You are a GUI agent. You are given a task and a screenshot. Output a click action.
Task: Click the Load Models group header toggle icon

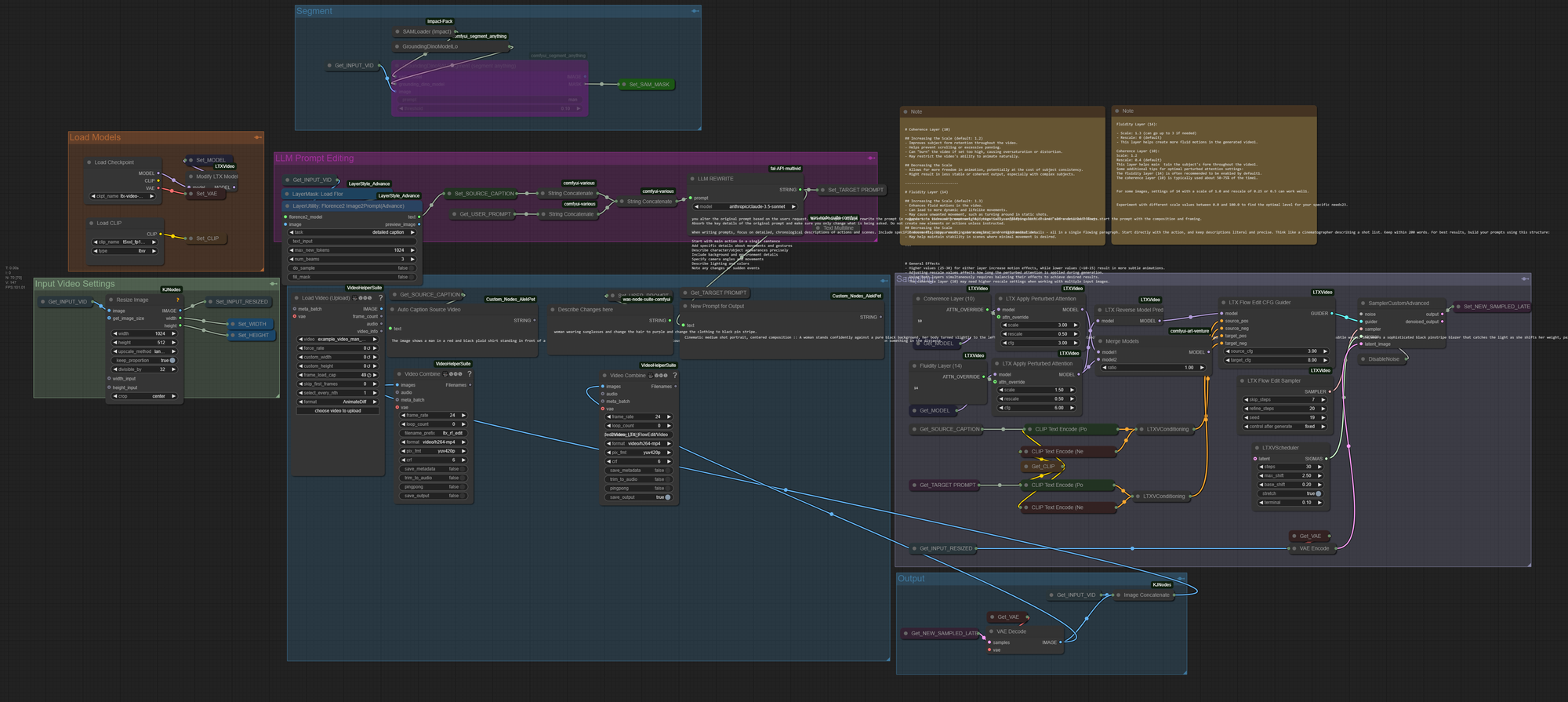(257, 137)
